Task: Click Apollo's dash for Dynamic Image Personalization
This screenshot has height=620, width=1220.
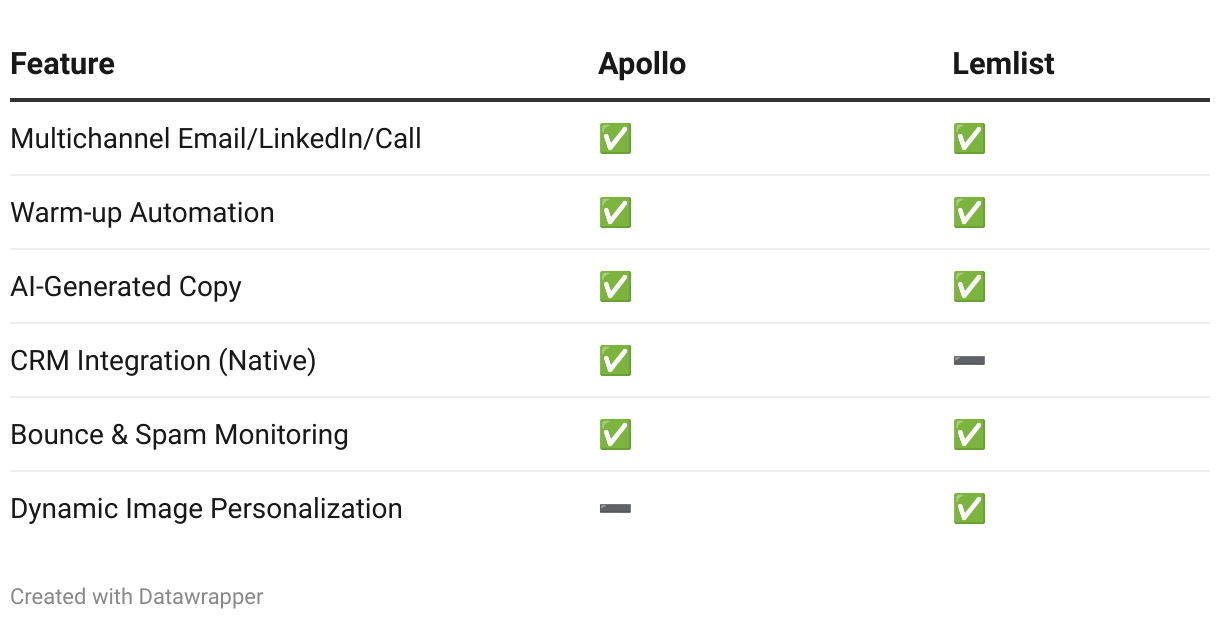Action: [615, 509]
